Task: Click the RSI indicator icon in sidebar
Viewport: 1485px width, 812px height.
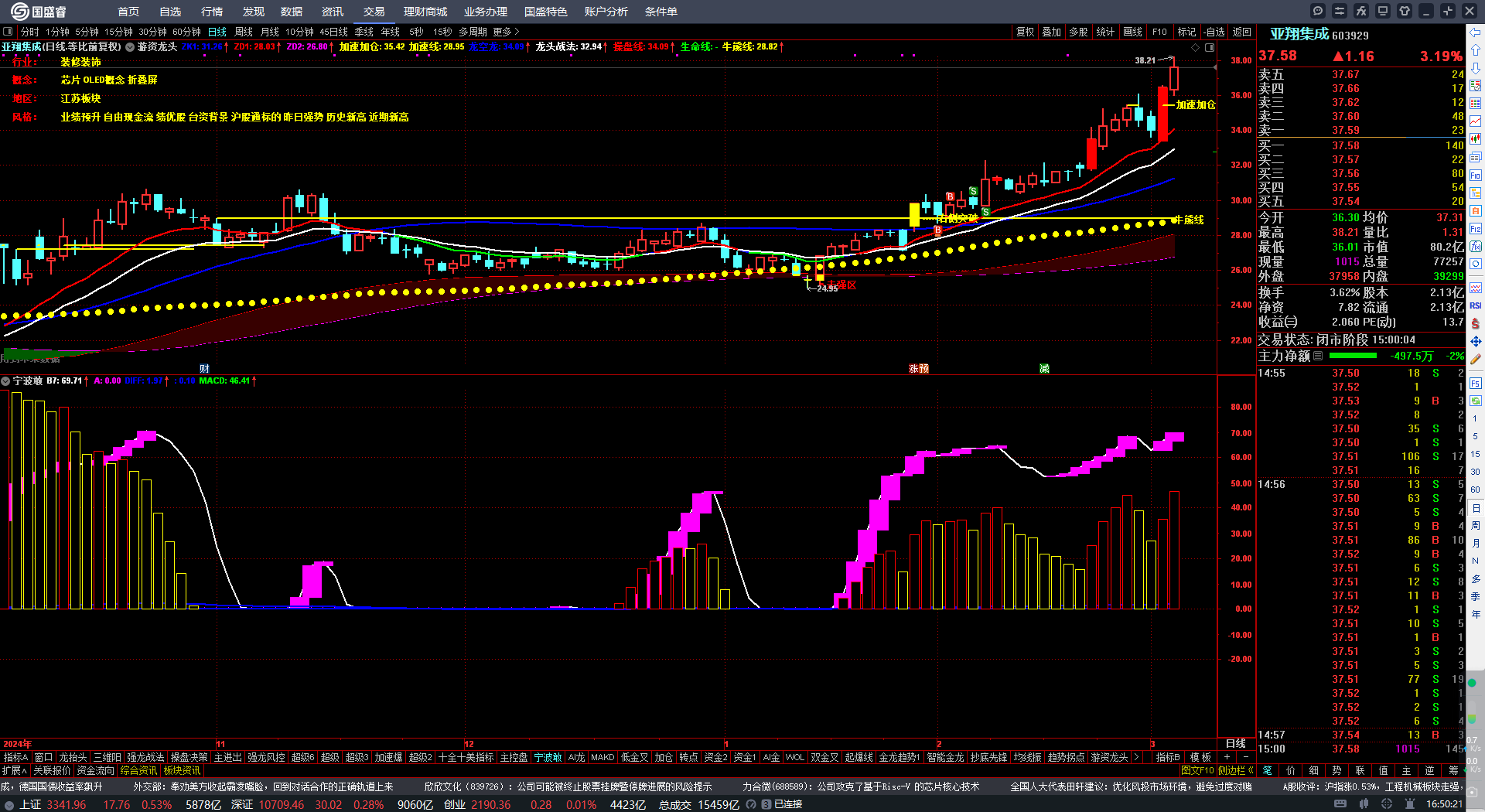Action: [1476, 305]
